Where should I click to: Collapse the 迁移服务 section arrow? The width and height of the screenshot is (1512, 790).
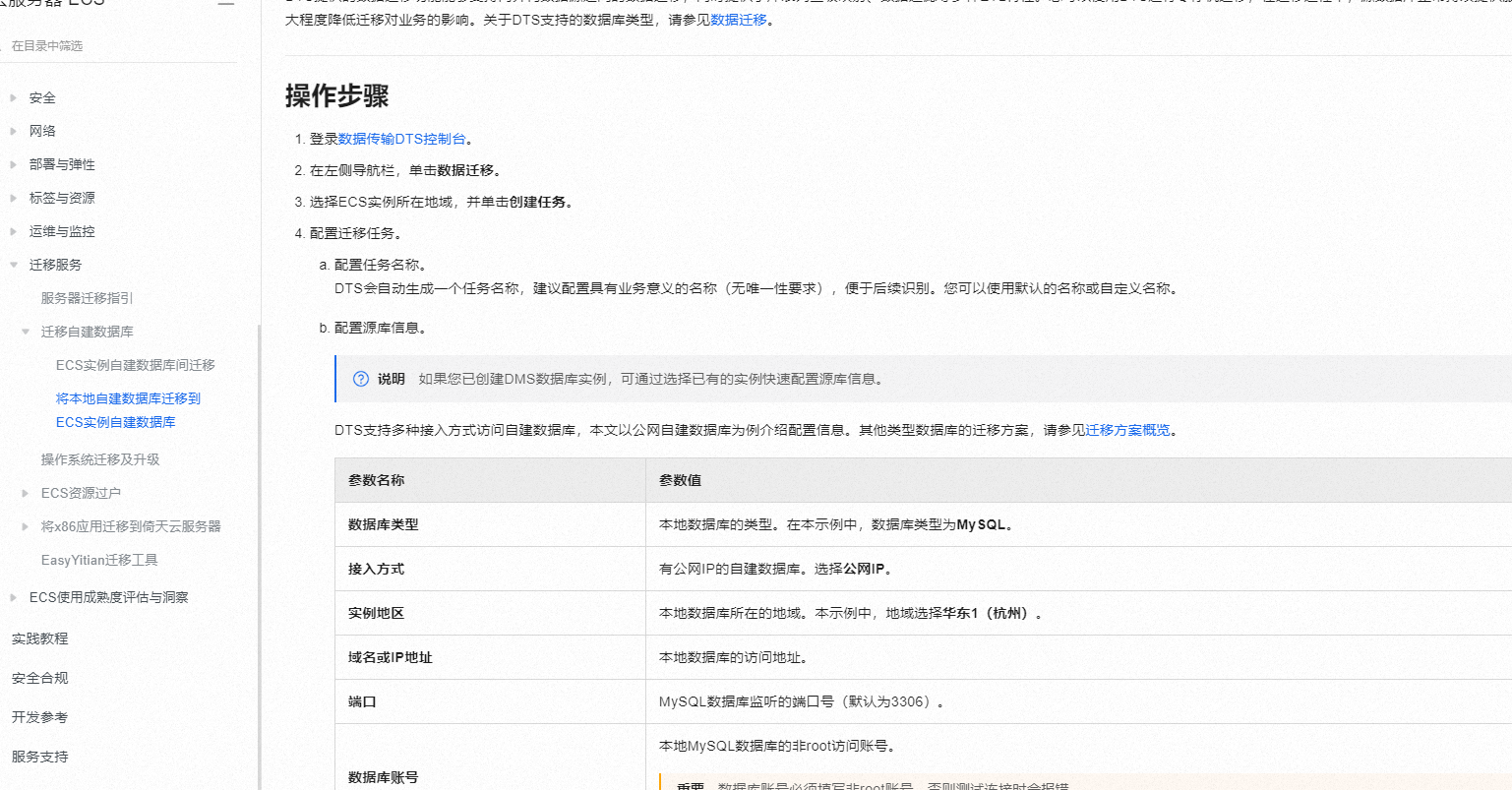pyautogui.click(x=13, y=265)
